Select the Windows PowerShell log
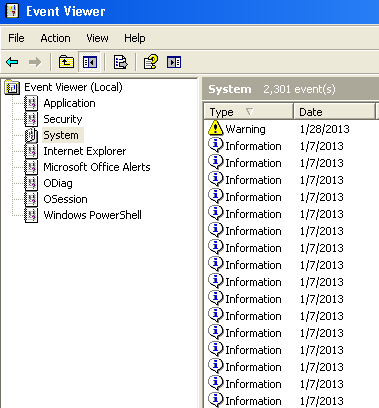This screenshot has height=408, width=379. click(92, 215)
